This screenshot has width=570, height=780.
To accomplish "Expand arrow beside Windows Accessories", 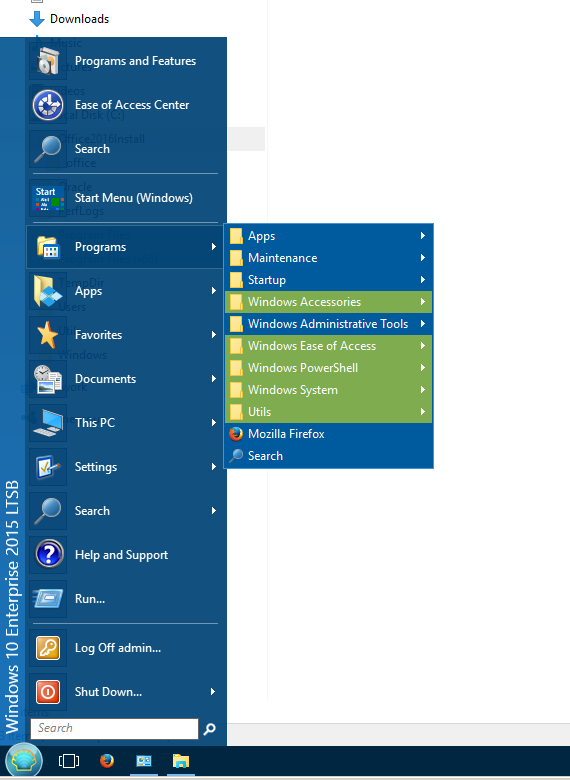I will tap(423, 301).
